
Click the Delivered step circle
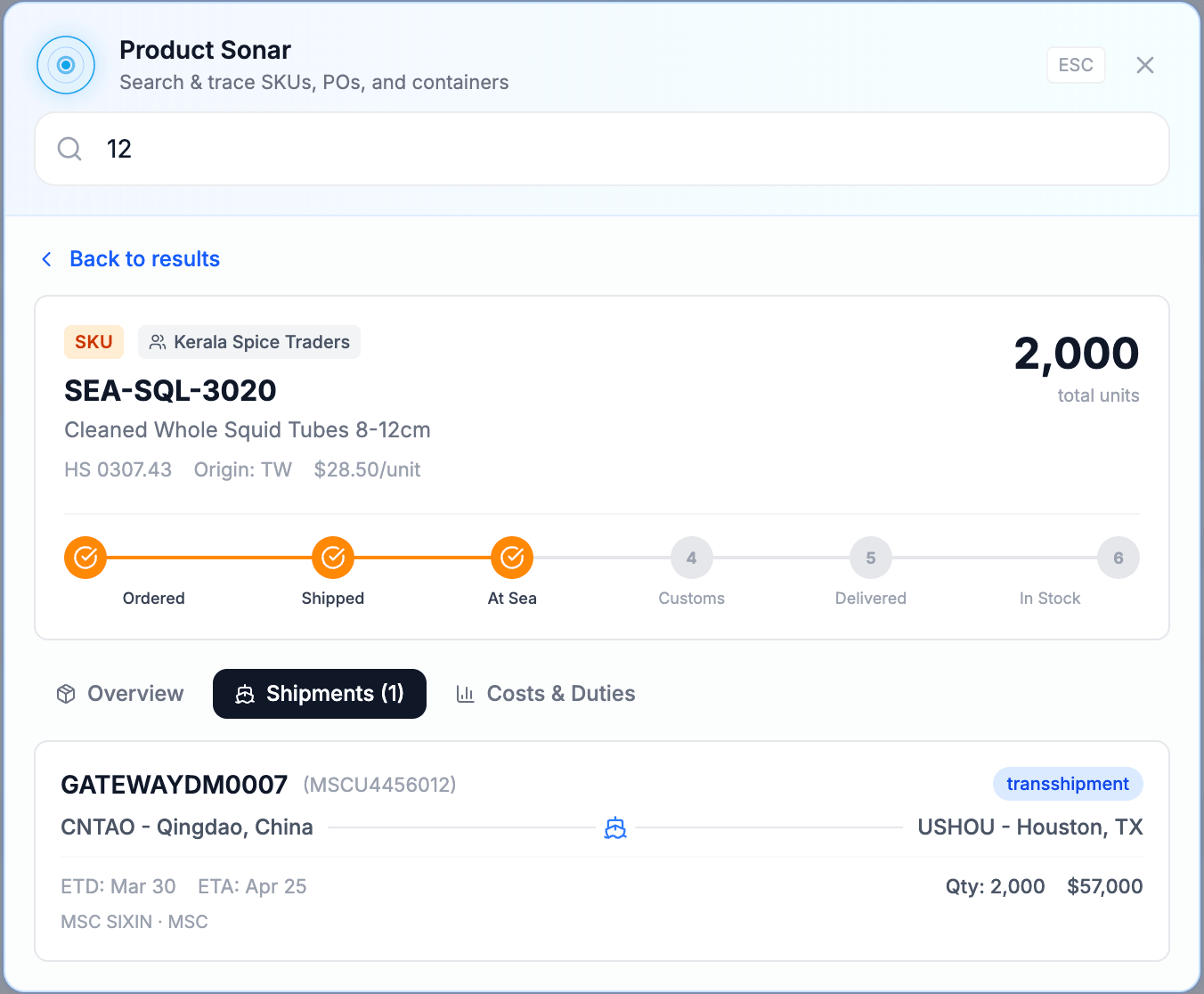click(x=870, y=558)
